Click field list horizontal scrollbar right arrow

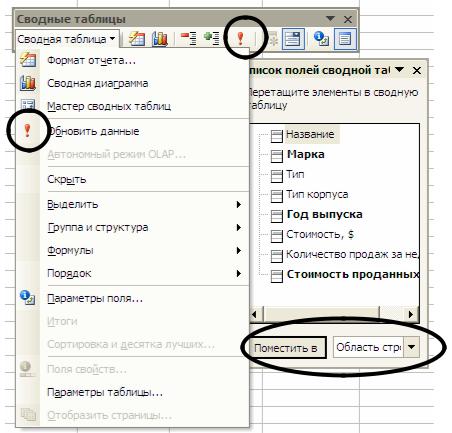click(411, 314)
